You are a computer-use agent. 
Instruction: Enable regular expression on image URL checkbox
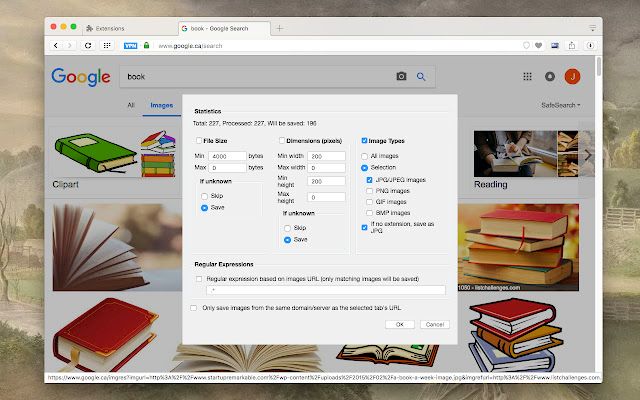coord(199,279)
